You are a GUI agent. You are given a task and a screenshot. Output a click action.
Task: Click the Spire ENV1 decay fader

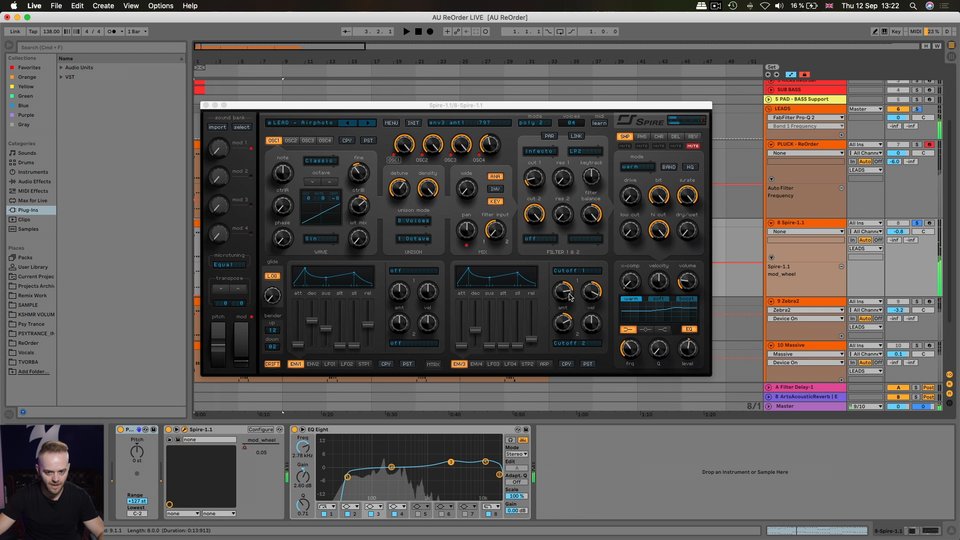(x=312, y=321)
